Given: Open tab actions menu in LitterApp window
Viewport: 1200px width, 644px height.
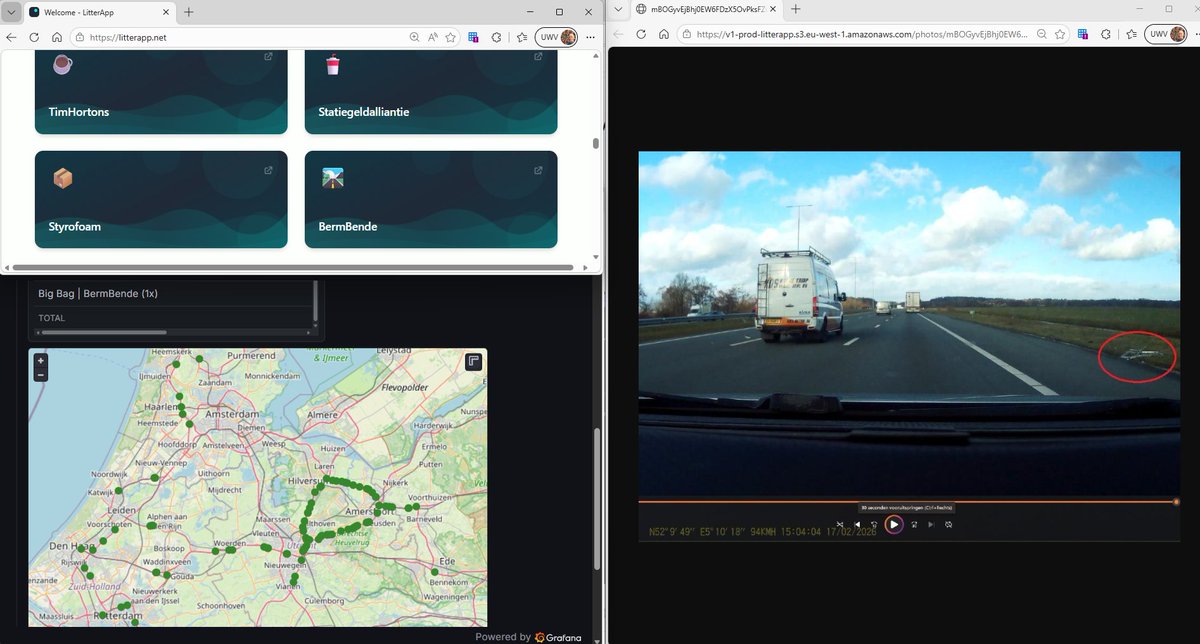Looking at the screenshot, I should click(x=11, y=11).
